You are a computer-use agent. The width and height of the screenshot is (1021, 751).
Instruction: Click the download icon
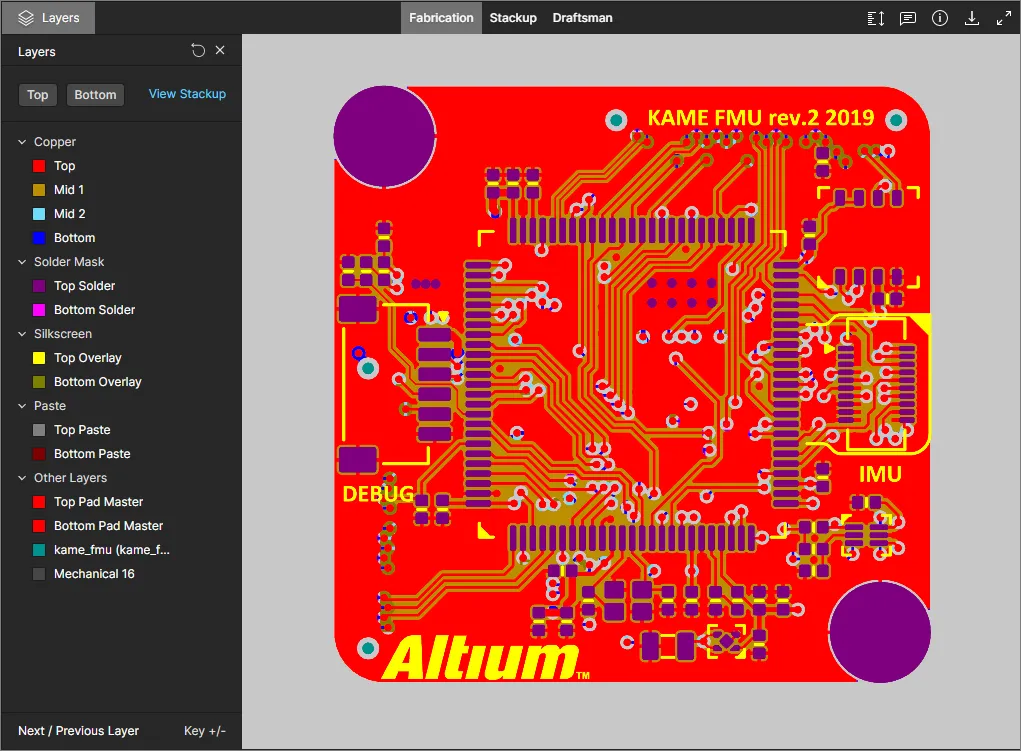(x=971, y=18)
